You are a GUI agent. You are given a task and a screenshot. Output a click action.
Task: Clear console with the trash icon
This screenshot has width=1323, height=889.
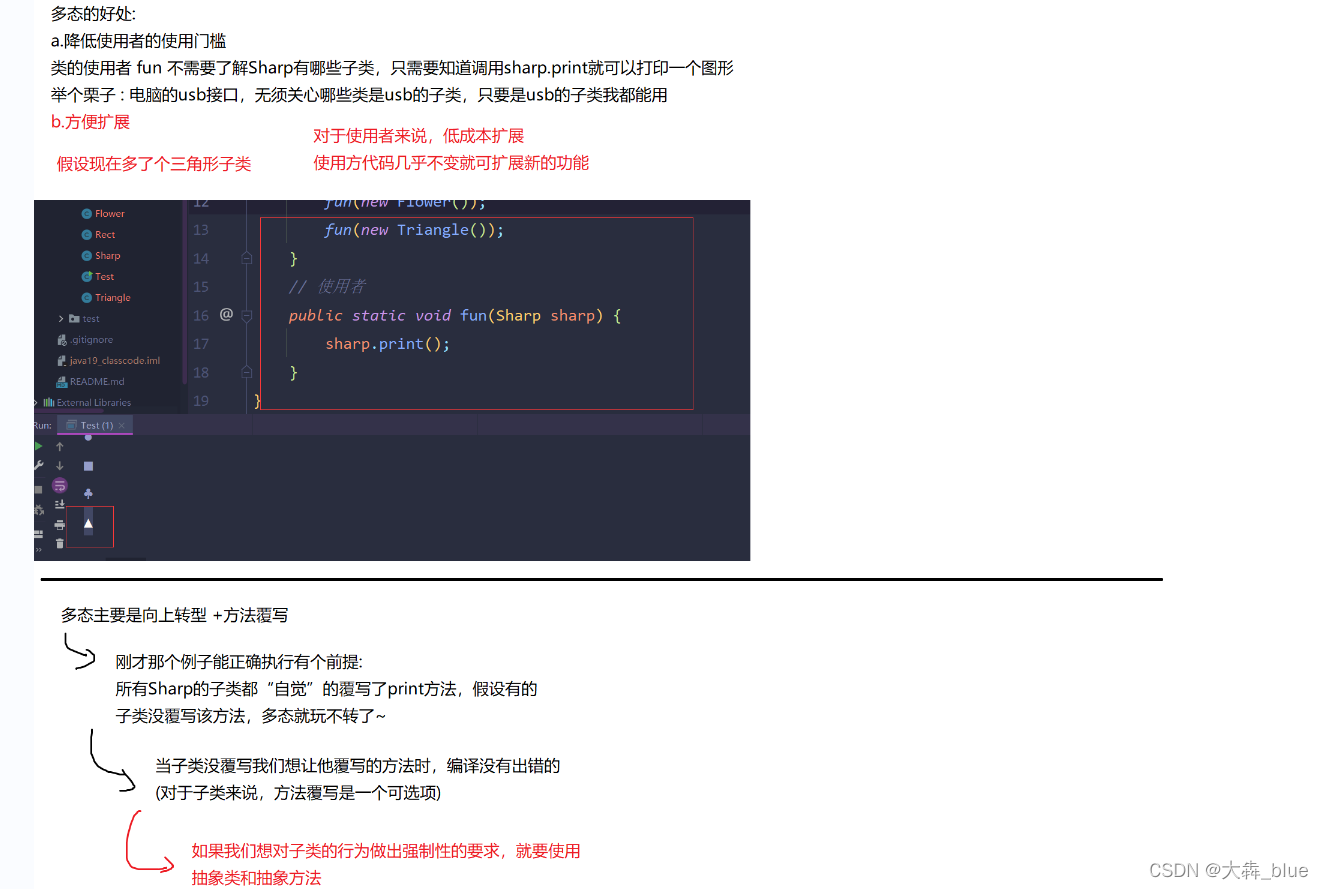(x=60, y=543)
